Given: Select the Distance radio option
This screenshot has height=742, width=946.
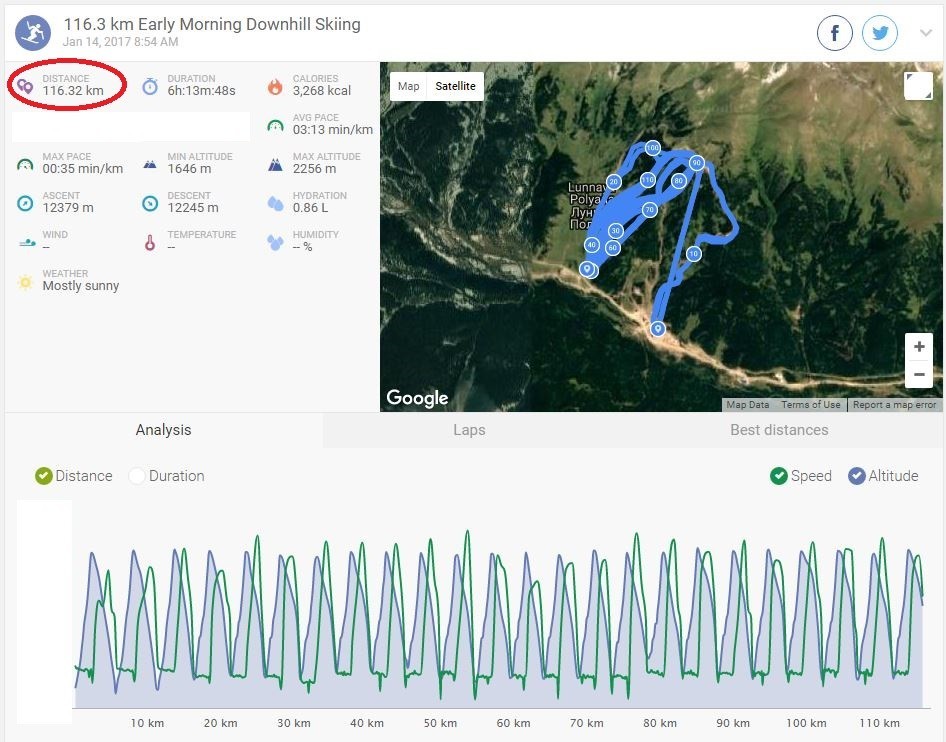Looking at the screenshot, I should click(x=43, y=476).
